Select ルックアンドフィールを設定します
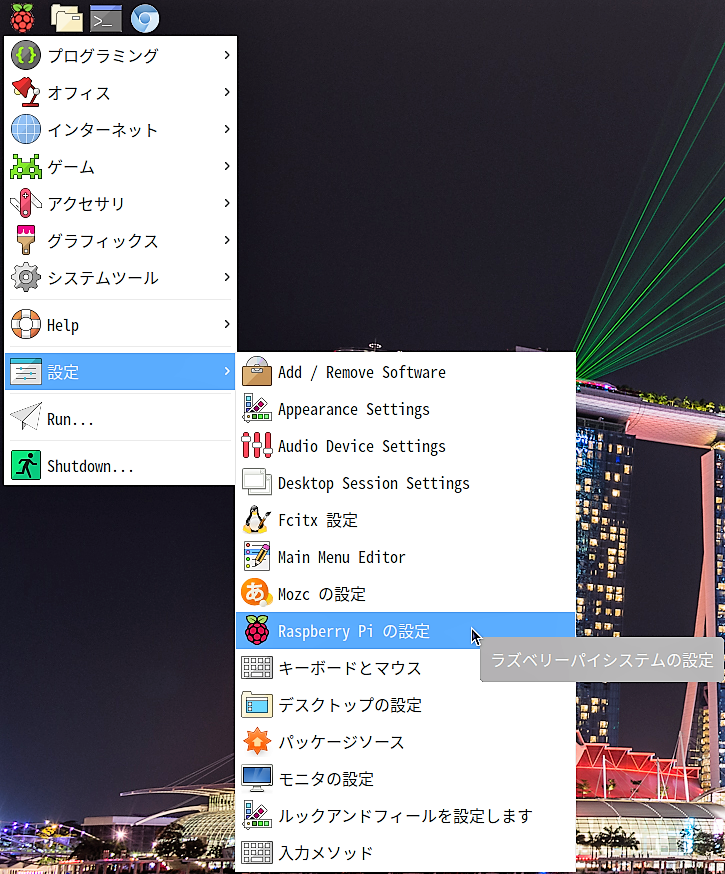Image resolution: width=725 pixels, height=874 pixels. (406, 815)
